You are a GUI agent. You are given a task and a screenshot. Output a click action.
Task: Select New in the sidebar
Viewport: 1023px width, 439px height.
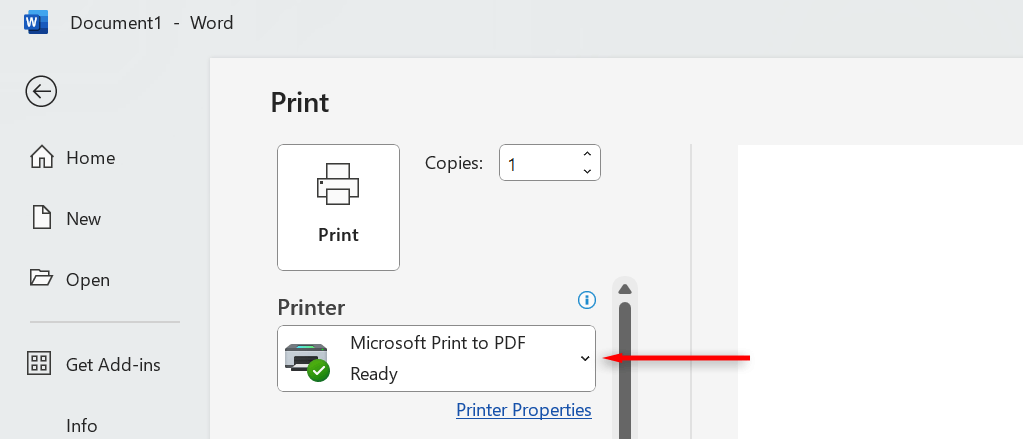tap(83, 219)
